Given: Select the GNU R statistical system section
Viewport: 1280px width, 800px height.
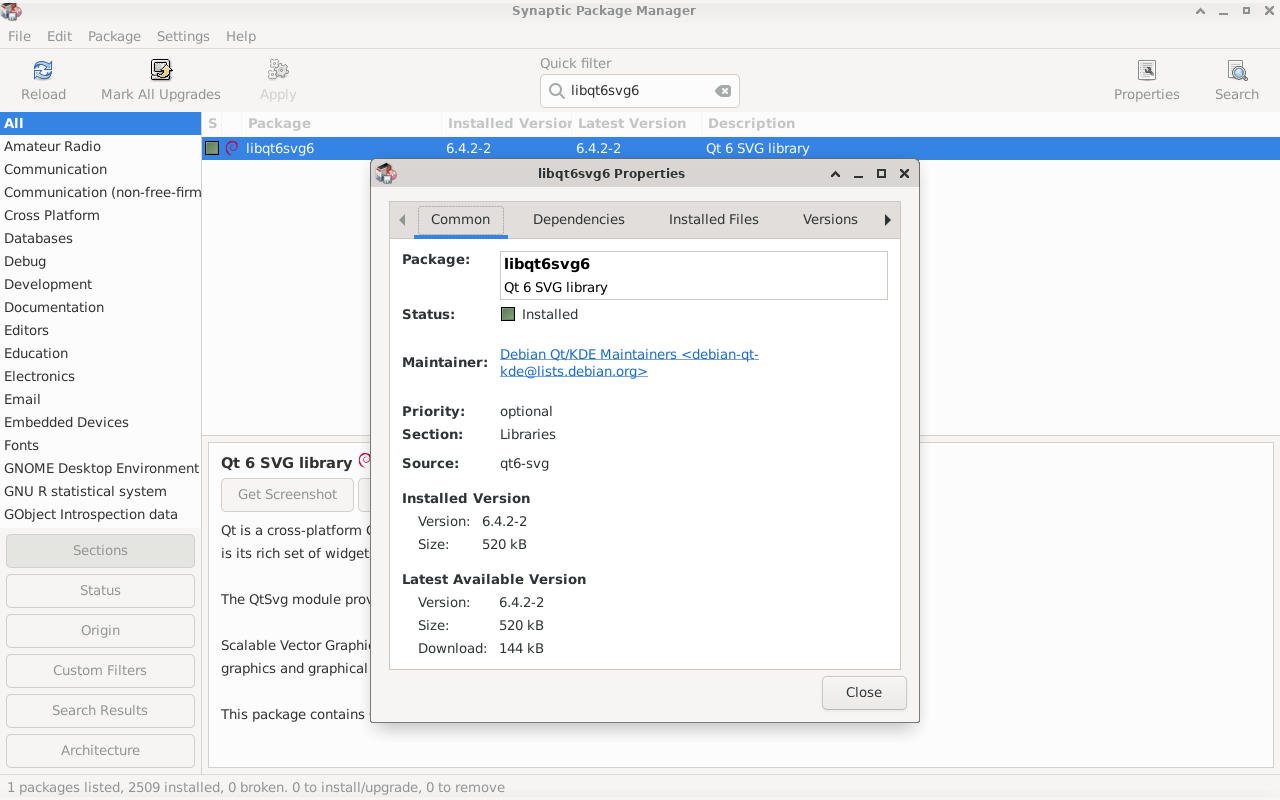Looking at the screenshot, I should 100,491.
